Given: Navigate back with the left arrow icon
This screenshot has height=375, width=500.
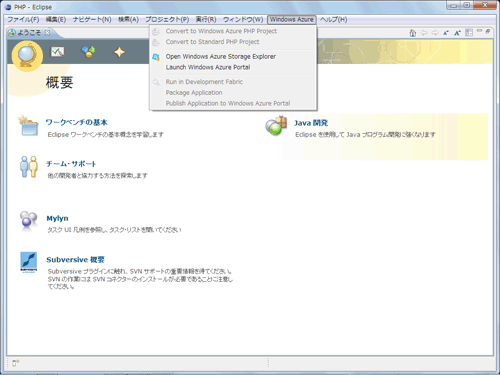Looking at the screenshot, I should (x=424, y=32).
